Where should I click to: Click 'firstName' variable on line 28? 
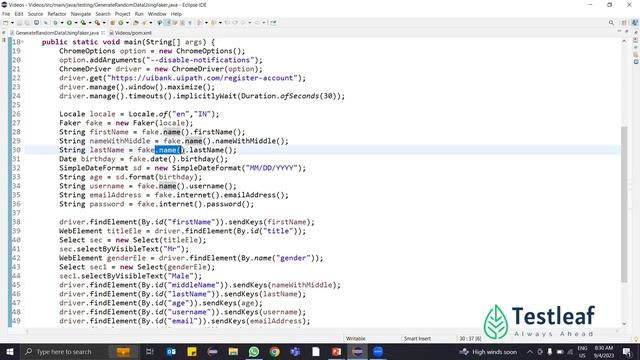point(109,132)
